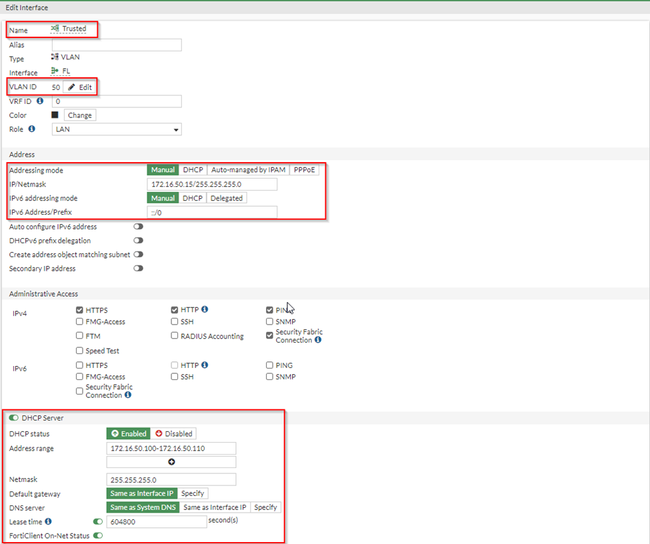Click the Lease time seconds field
The image size is (650, 544).
(156, 522)
